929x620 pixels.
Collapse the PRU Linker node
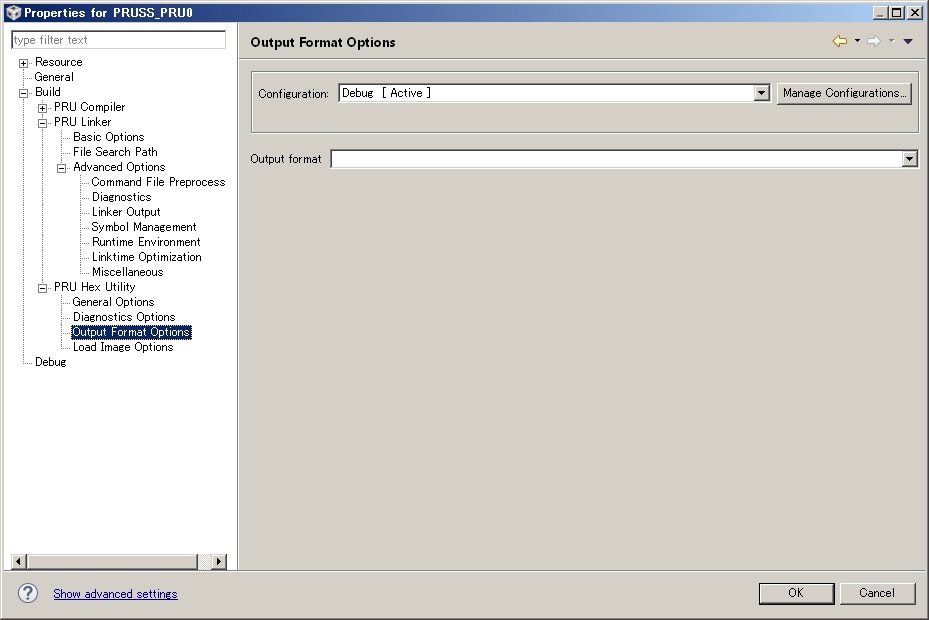click(x=42, y=123)
